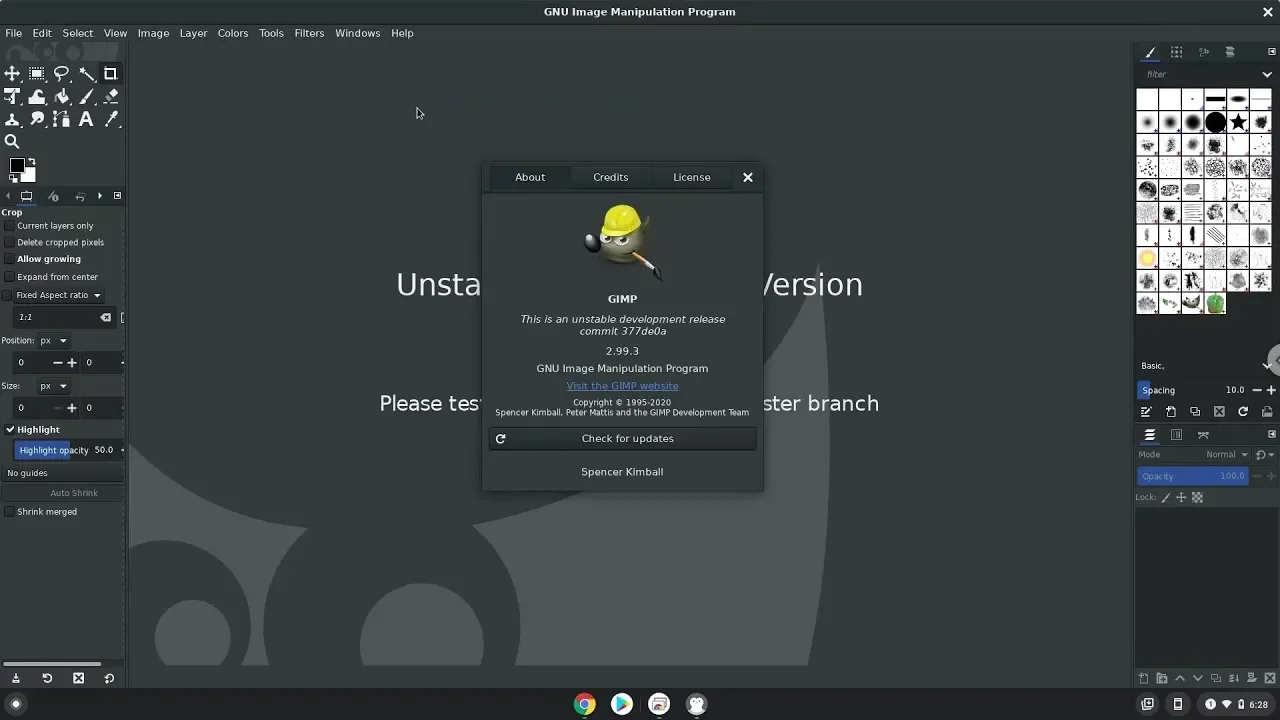The image size is (1280, 720).
Task: Open Play Store from the taskbar
Action: [622, 704]
